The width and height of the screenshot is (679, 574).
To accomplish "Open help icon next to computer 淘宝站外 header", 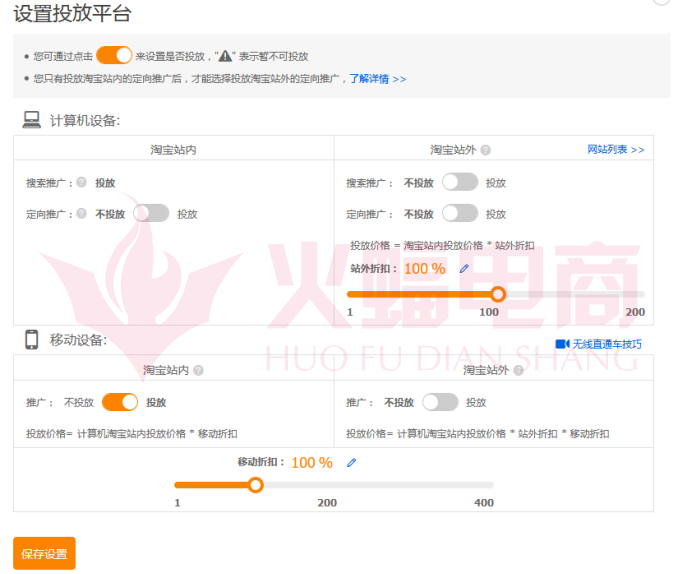I will click(x=486, y=150).
